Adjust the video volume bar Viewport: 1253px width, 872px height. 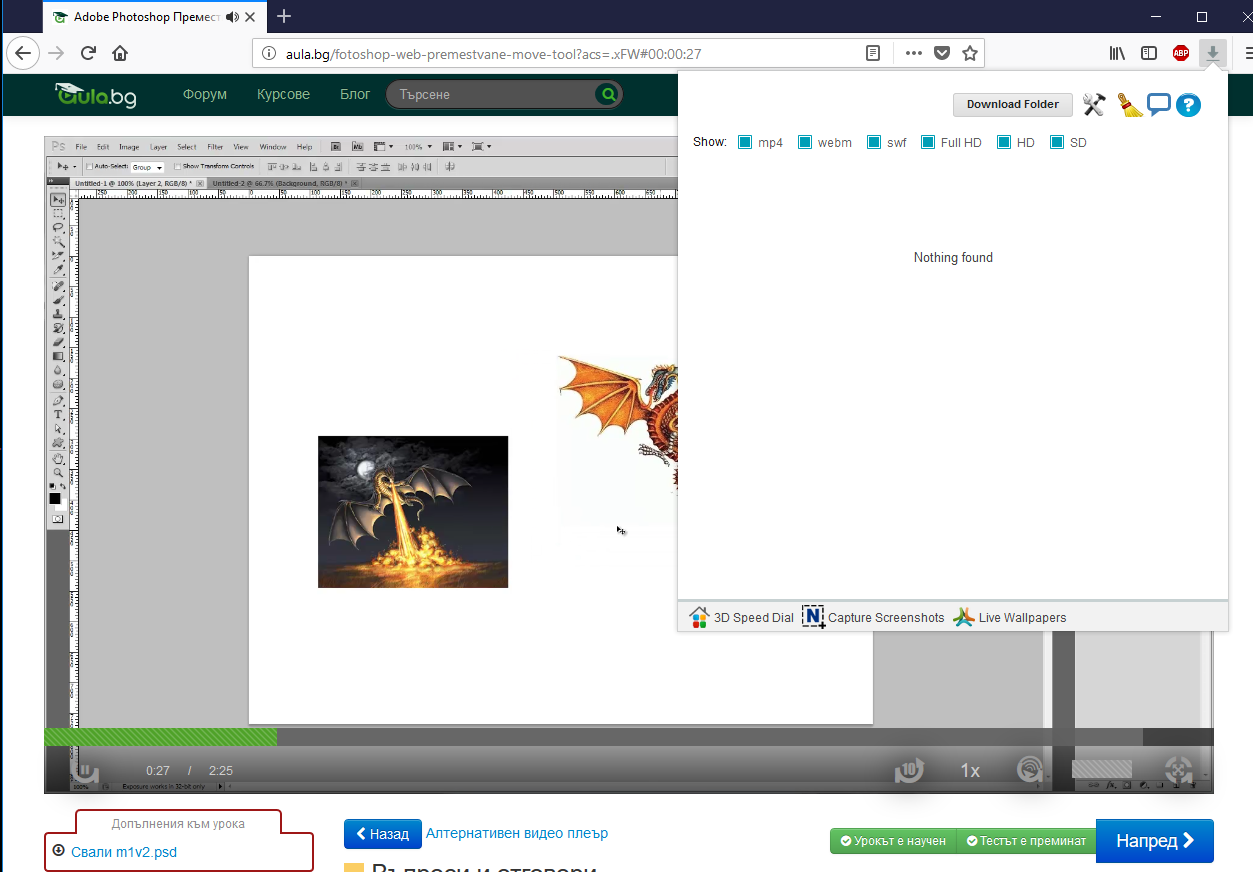click(x=1102, y=769)
